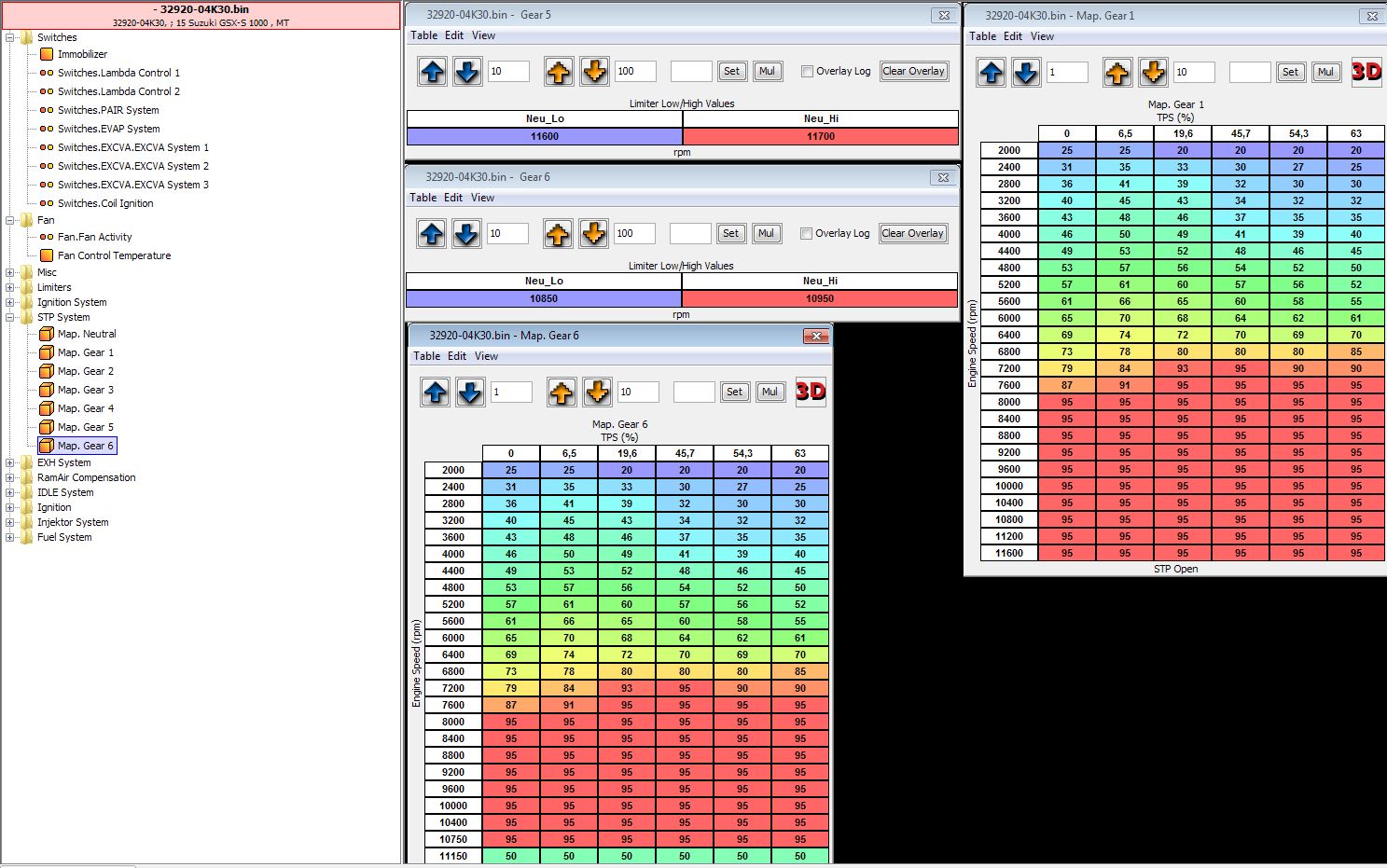Collapse the STP System folder
Image resolution: width=1387 pixels, height=868 pixels.
click(x=10, y=317)
